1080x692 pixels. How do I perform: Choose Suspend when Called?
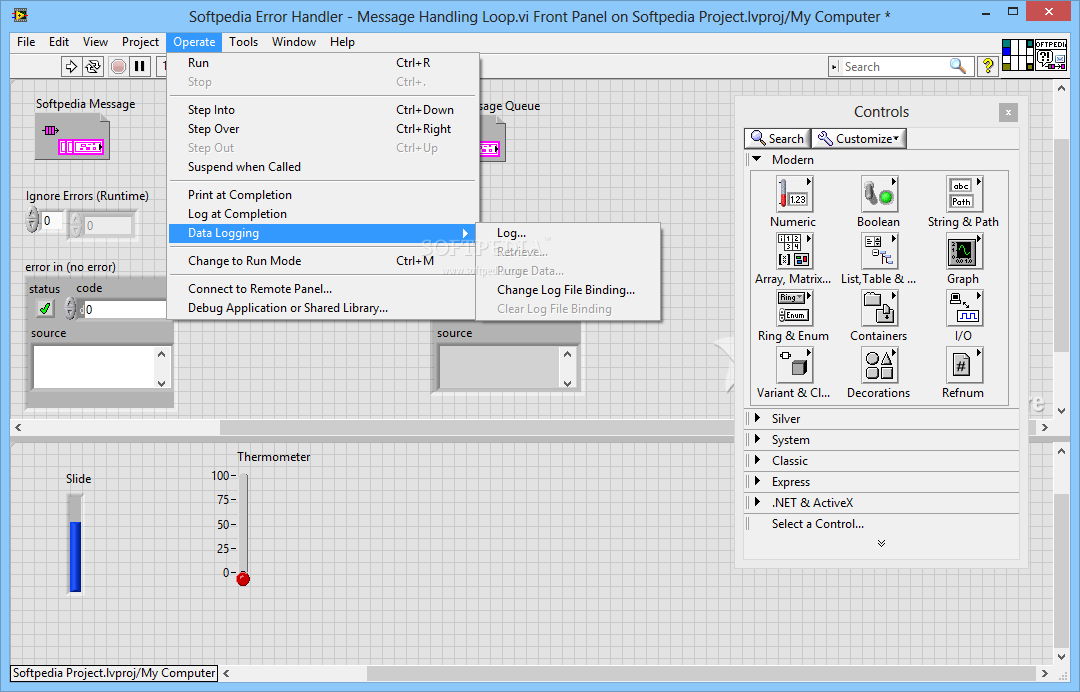tap(322, 167)
